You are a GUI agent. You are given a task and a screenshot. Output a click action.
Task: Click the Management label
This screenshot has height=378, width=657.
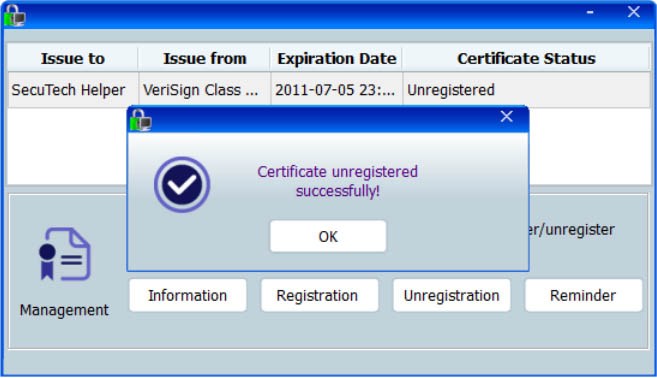[x=64, y=310]
